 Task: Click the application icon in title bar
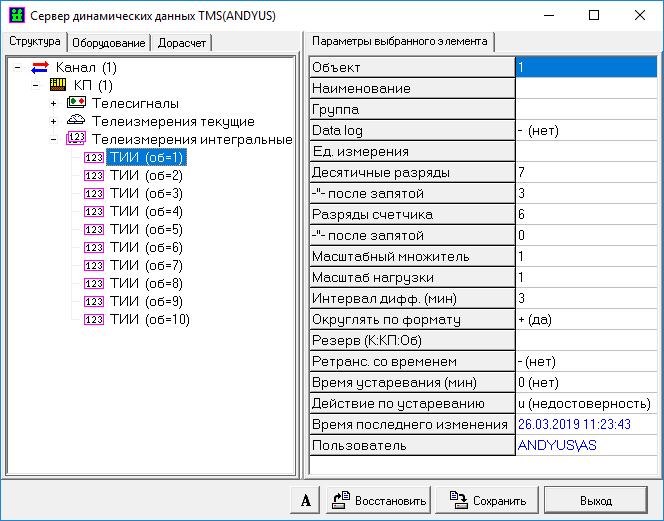(14, 16)
